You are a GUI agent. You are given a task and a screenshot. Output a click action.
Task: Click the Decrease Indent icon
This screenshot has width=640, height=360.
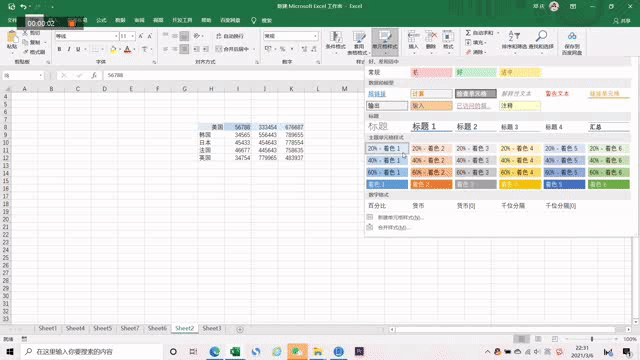[x=196, y=49]
